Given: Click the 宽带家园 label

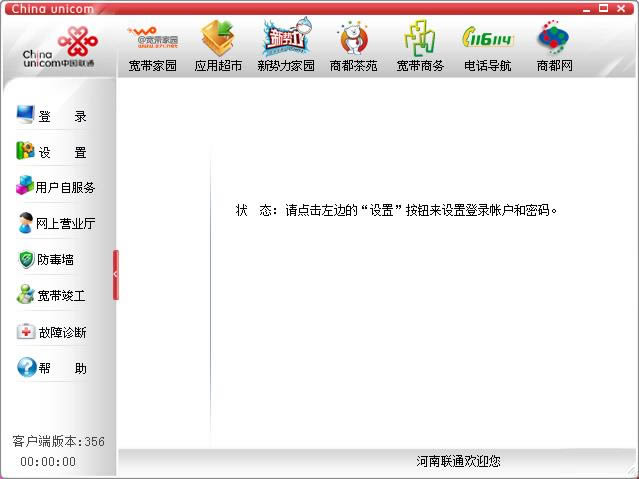Looking at the screenshot, I should pyautogui.click(x=153, y=66).
